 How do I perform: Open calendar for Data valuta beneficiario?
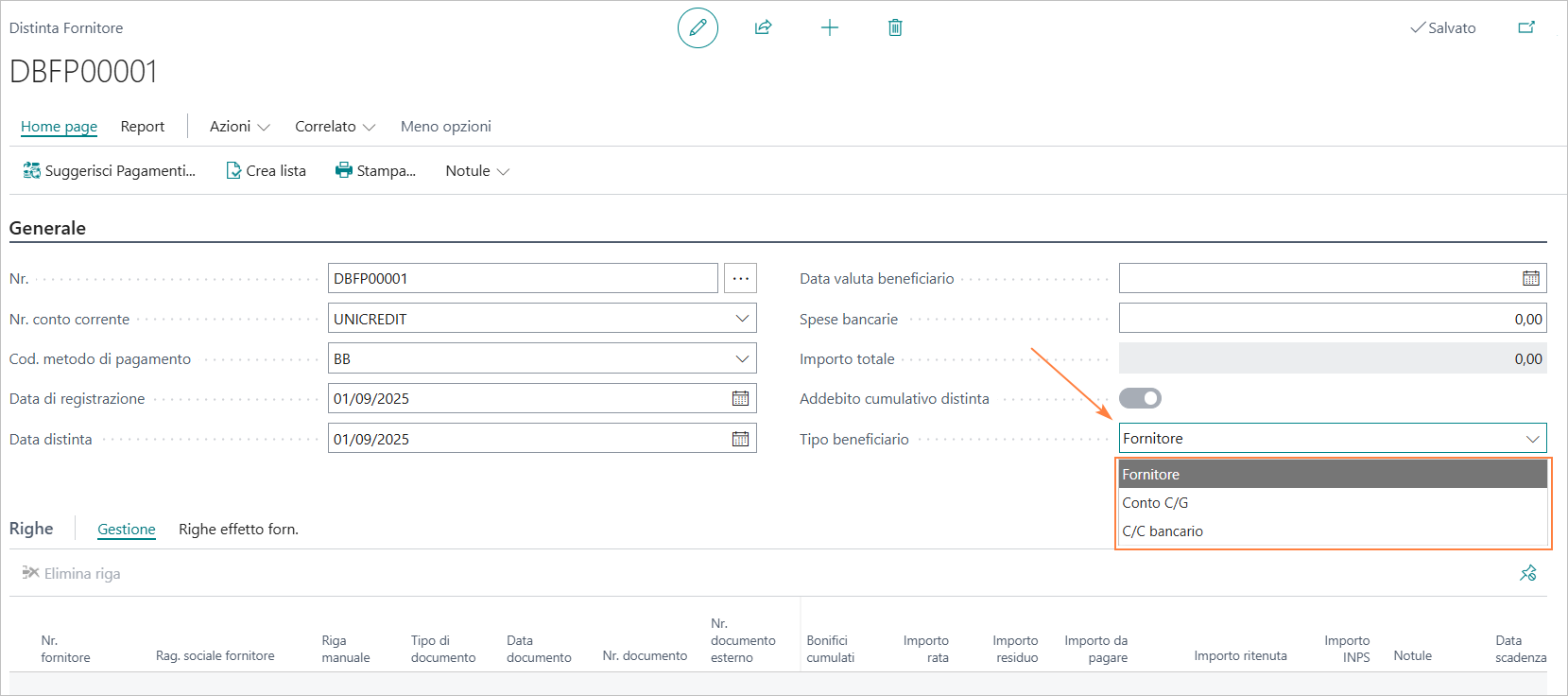pos(1530,278)
